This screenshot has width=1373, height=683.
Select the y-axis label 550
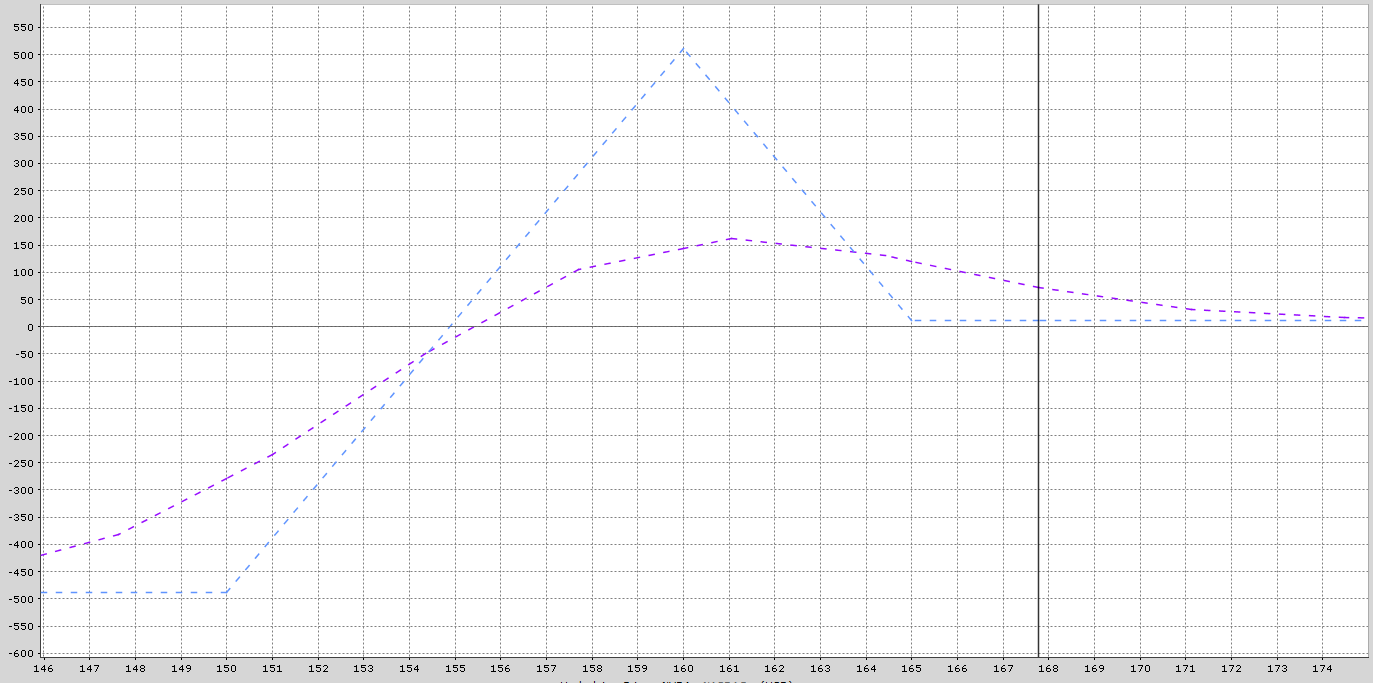click(23, 27)
